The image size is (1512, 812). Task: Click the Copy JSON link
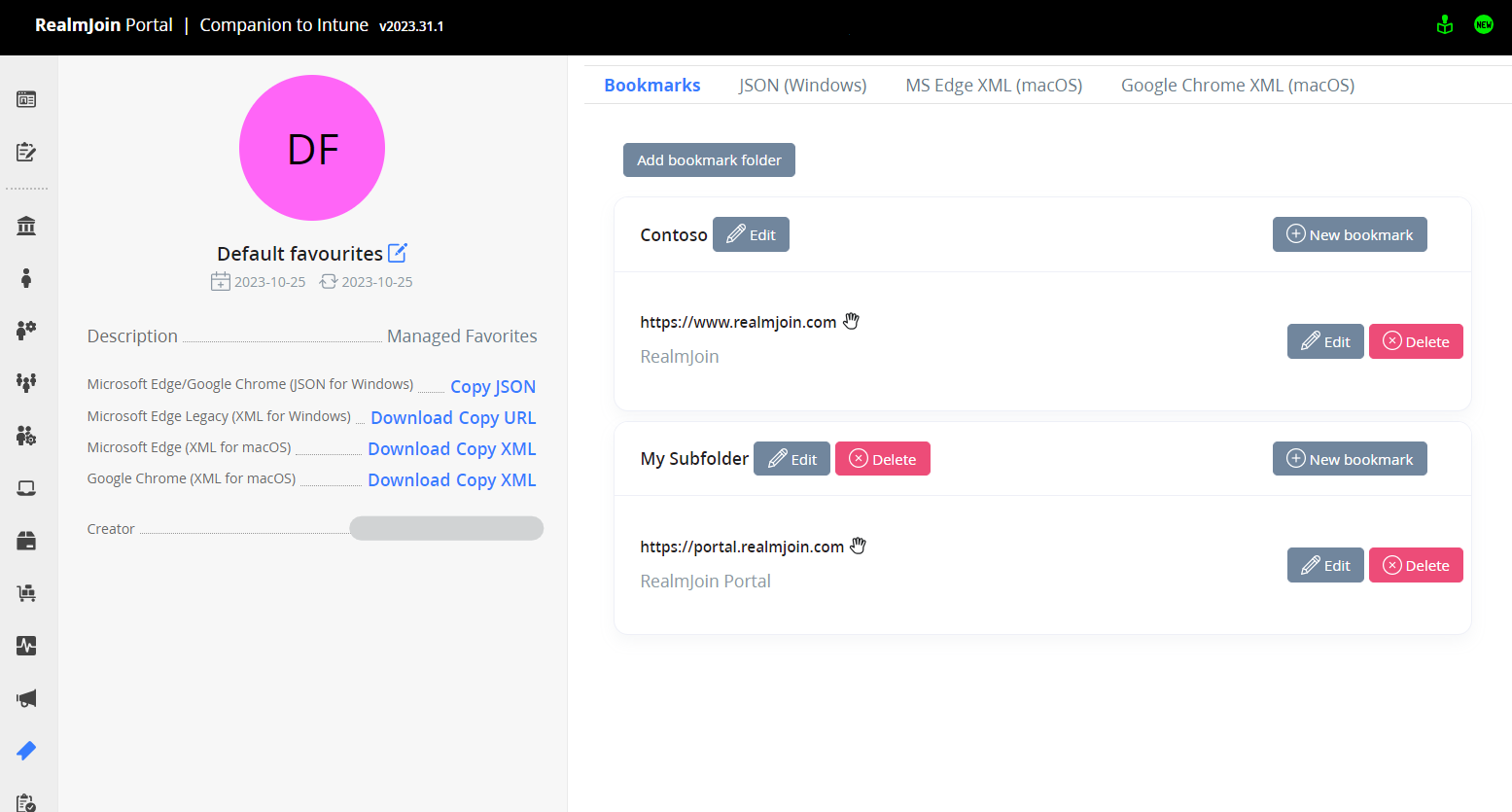click(492, 387)
